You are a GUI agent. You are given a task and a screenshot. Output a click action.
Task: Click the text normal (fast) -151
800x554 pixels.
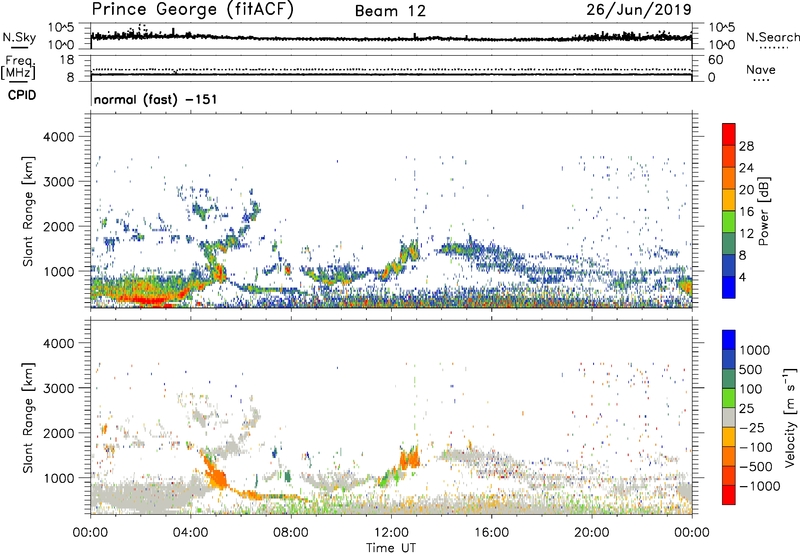tap(155, 99)
